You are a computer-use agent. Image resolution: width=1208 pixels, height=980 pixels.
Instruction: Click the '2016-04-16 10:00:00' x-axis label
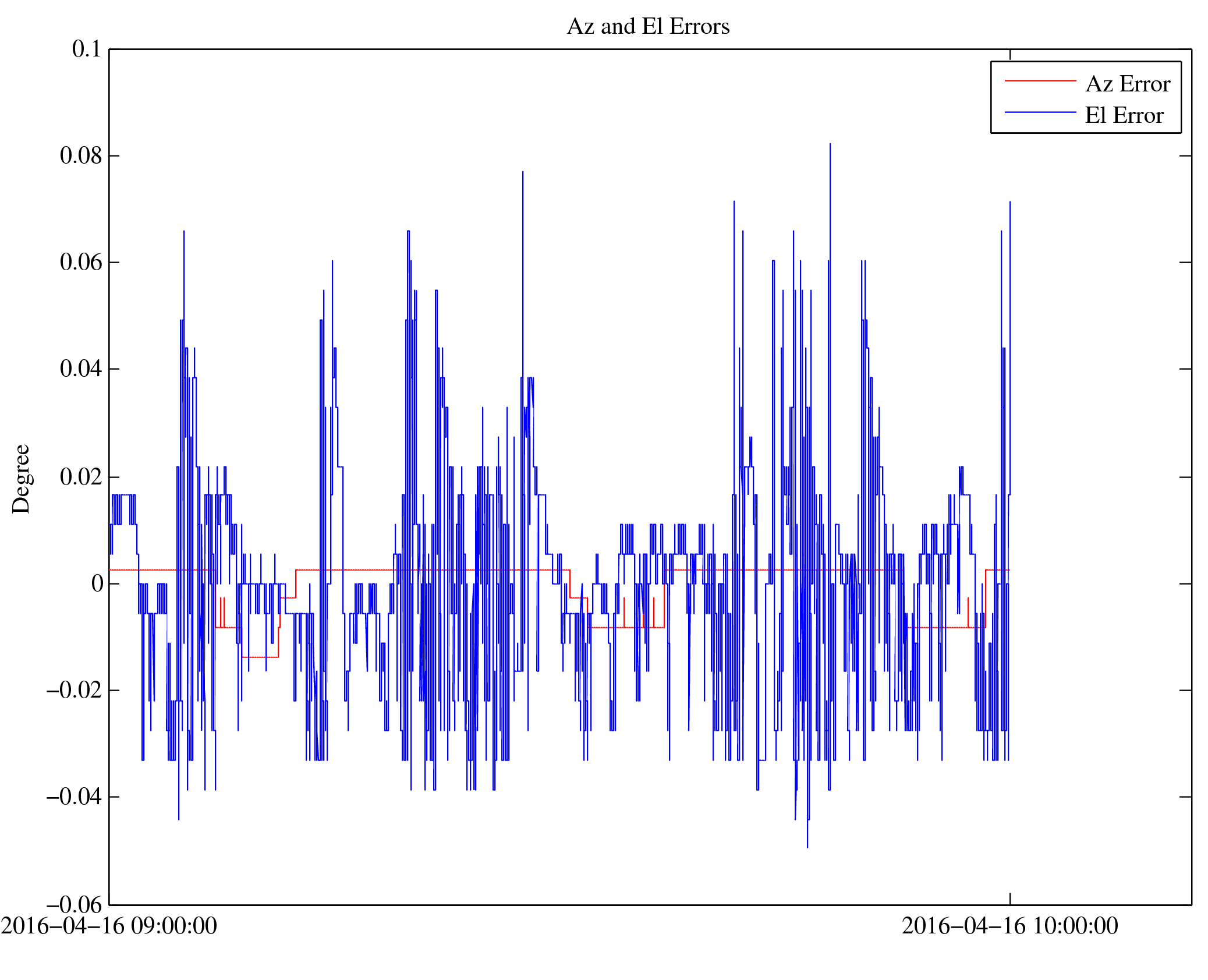[x=1009, y=926]
